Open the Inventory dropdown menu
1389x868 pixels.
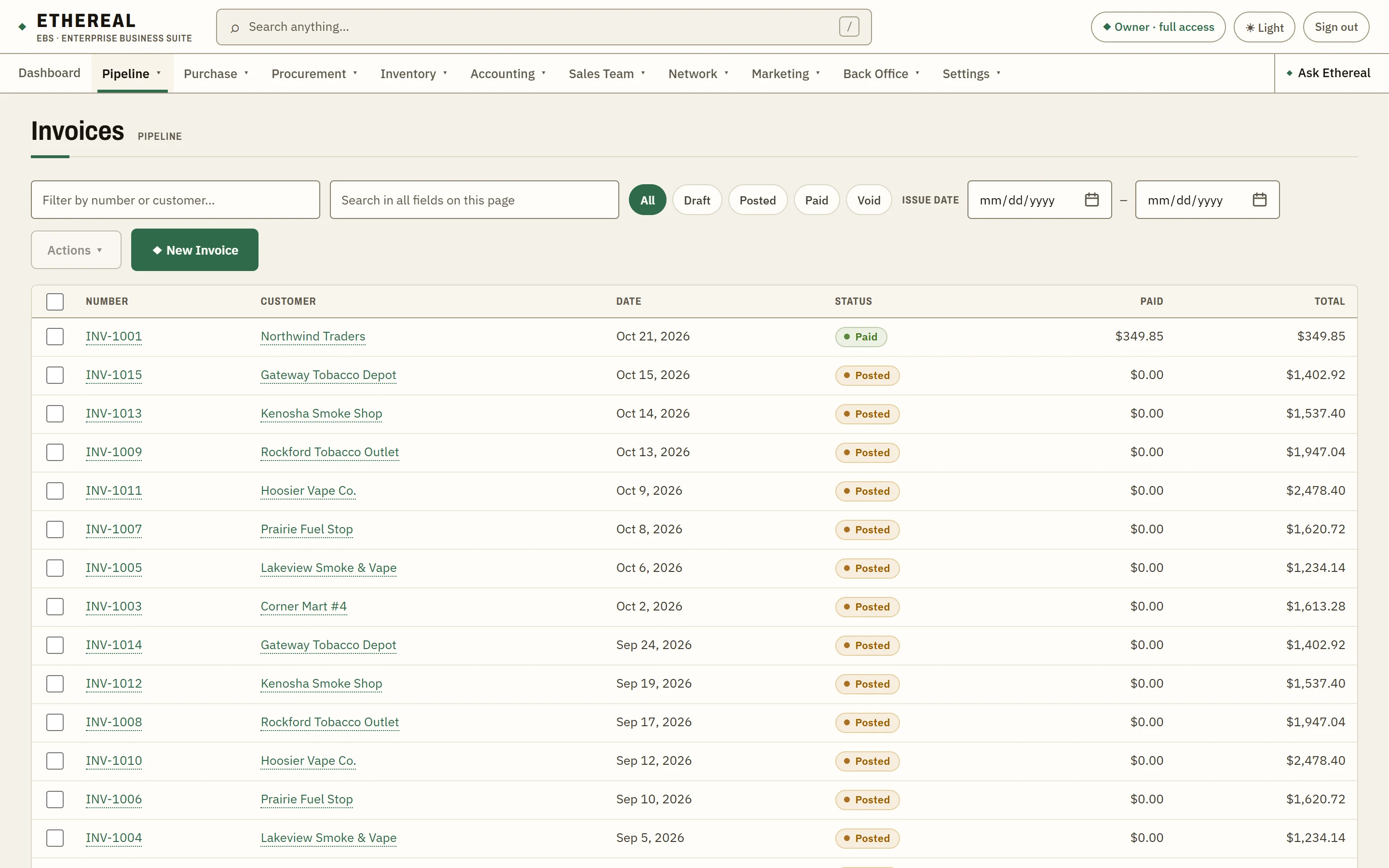[414, 73]
